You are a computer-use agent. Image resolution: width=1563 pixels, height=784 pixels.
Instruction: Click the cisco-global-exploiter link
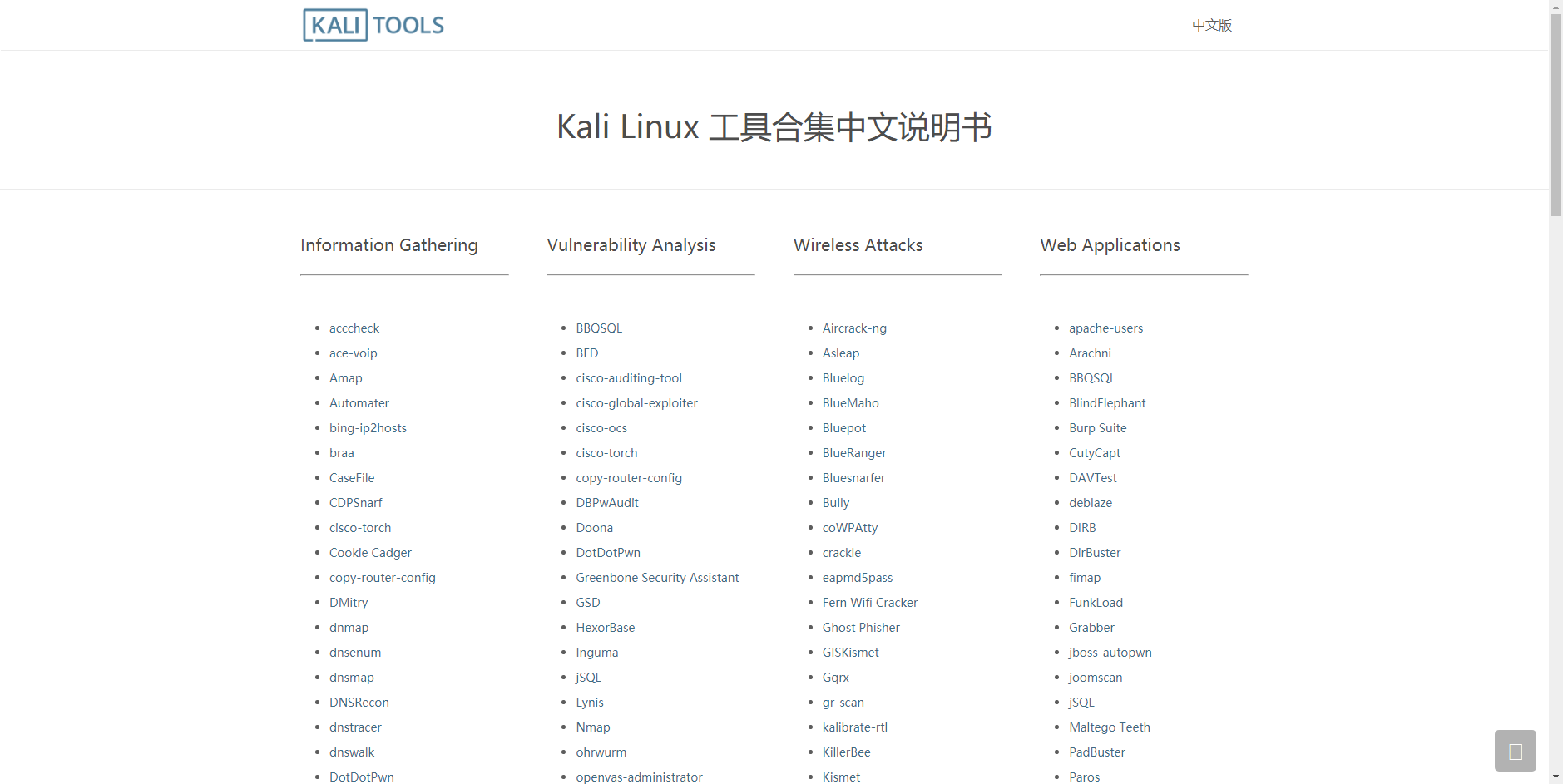coord(636,403)
